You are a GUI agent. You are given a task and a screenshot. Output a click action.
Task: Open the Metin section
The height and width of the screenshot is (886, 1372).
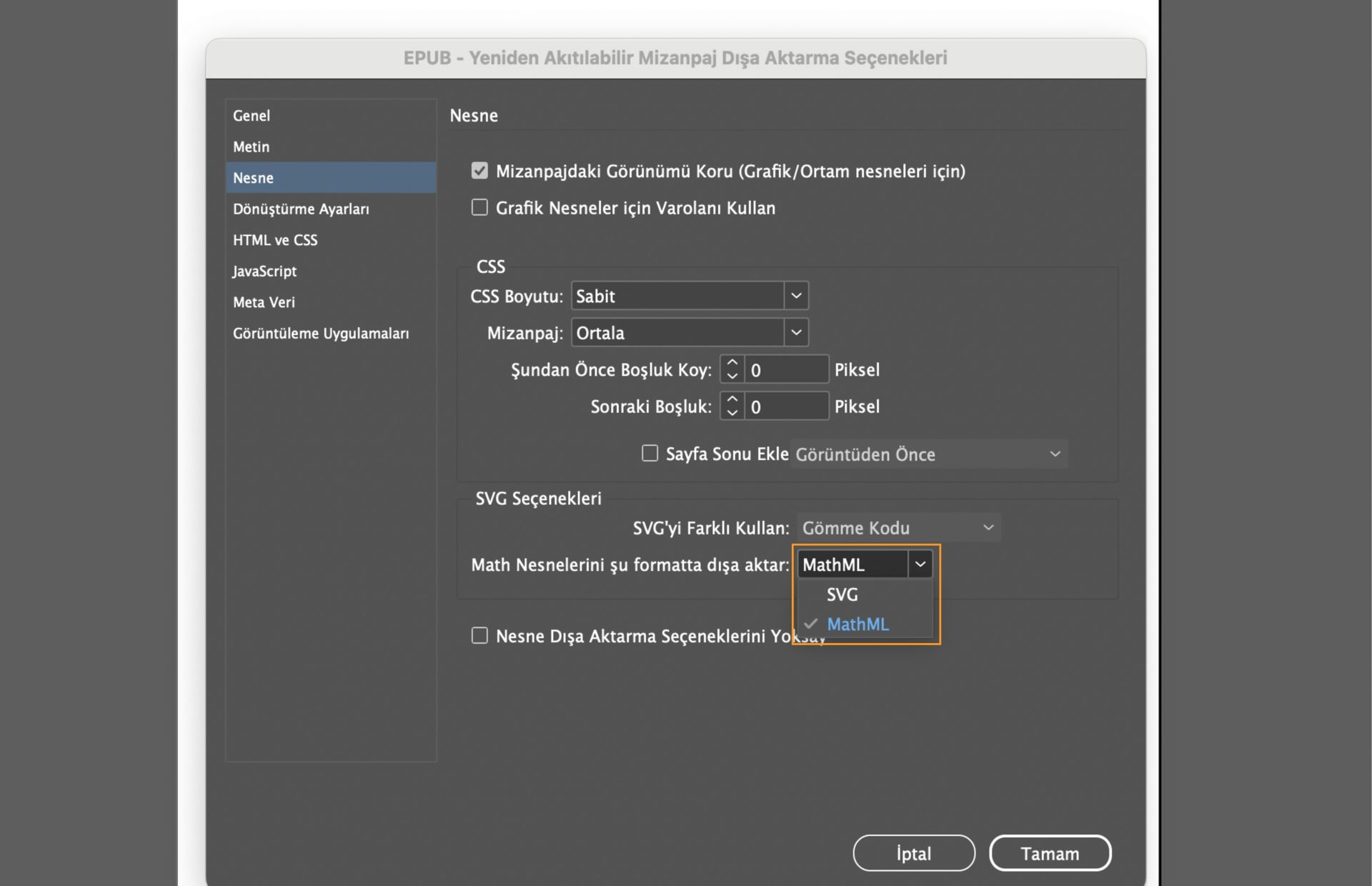pyautogui.click(x=252, y=146)
